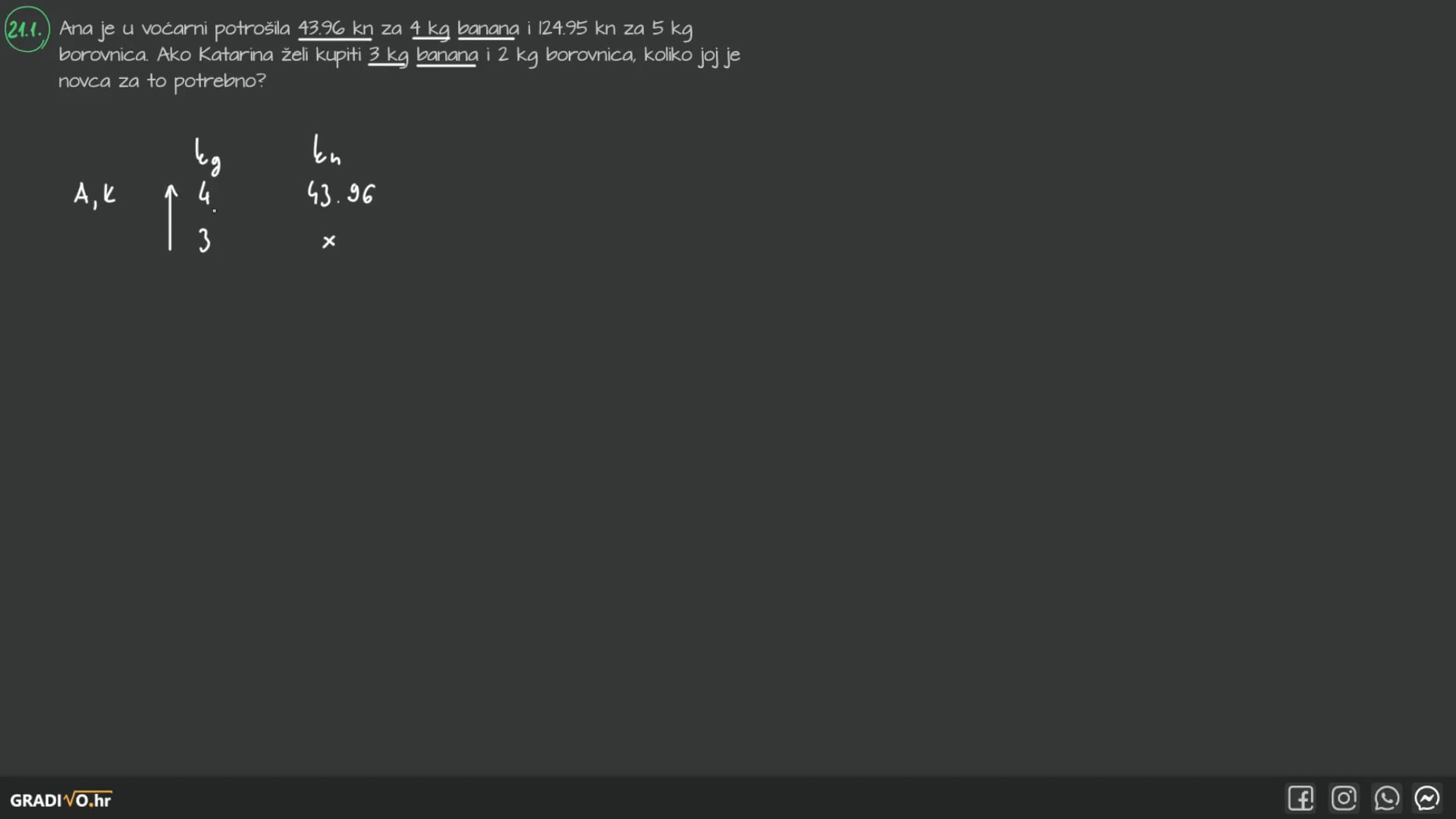Screen dimensions: 1456x819
Task: Click the underlined word banana on first line
Action: click(488, 30)
